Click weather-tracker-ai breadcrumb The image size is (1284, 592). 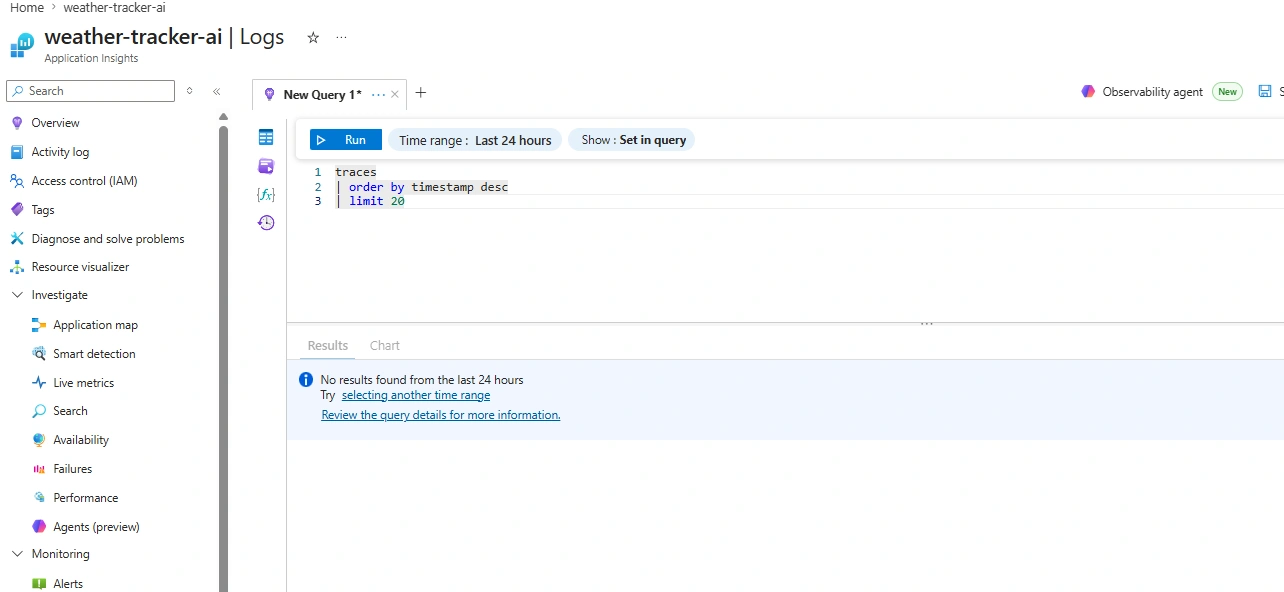click(114, 7)
